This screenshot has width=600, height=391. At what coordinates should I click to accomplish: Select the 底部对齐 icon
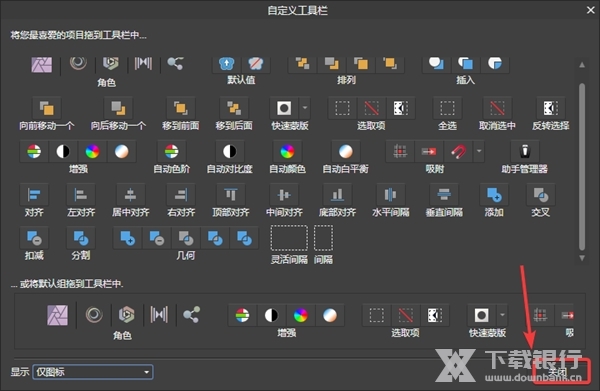click(337, 195)
